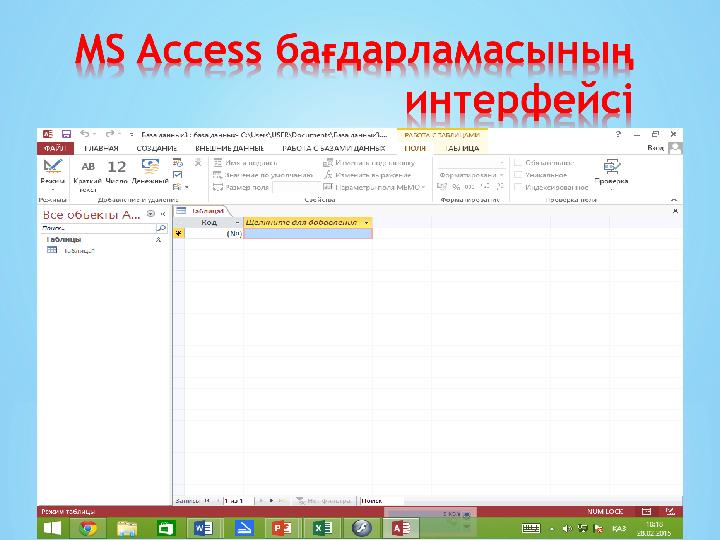Screen dimensions: 720x540
Task: Click the Access app icon in title bar
Action: (48, 134)
